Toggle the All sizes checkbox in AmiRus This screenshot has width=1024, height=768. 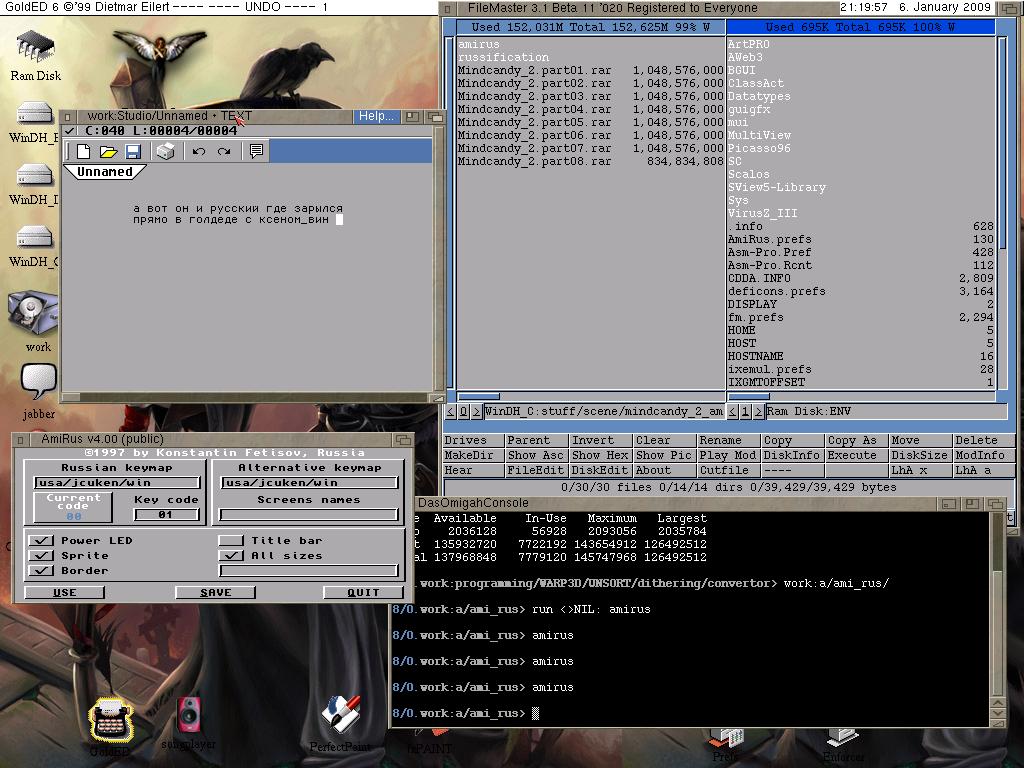231,556
